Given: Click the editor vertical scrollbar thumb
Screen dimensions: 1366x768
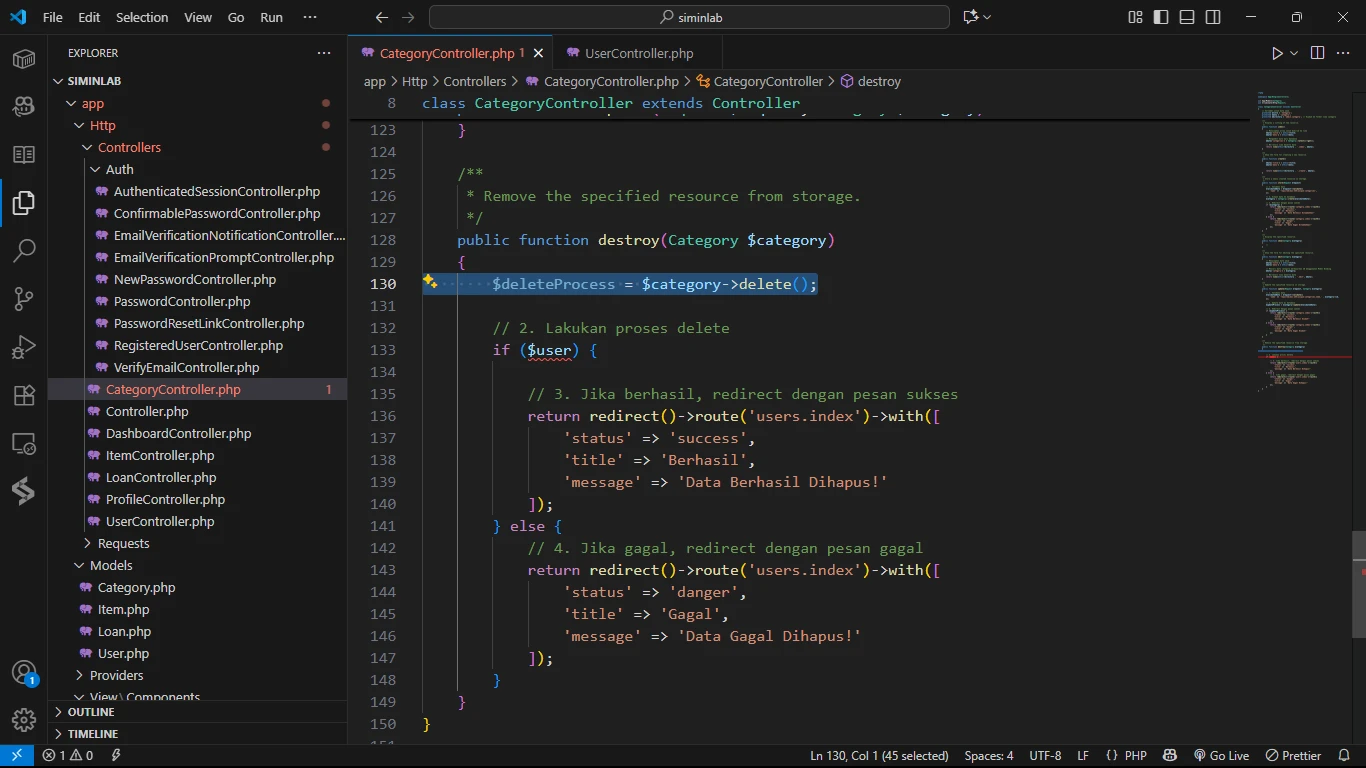Looking at the screenshot, I should (x=1358, y=584).
